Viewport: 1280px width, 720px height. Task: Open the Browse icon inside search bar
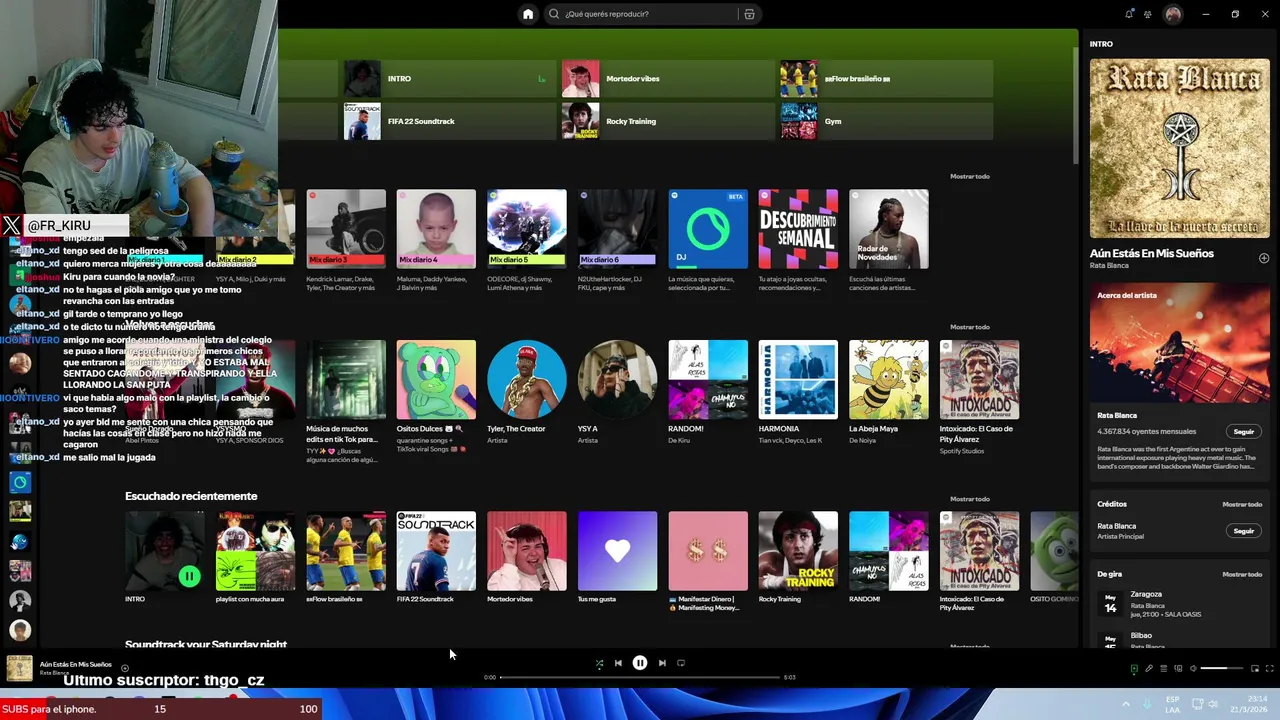coord(749,14)
